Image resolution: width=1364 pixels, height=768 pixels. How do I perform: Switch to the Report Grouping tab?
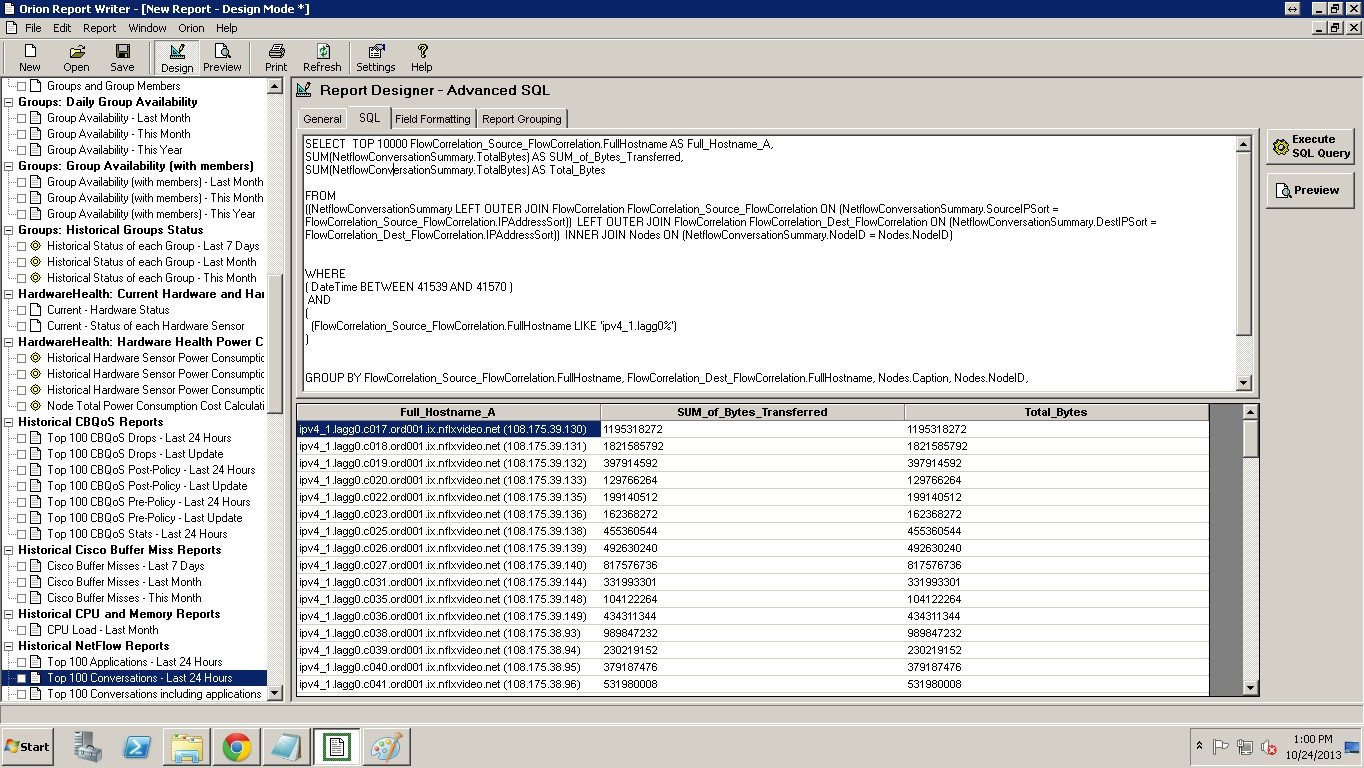click(x=521, y=119)
